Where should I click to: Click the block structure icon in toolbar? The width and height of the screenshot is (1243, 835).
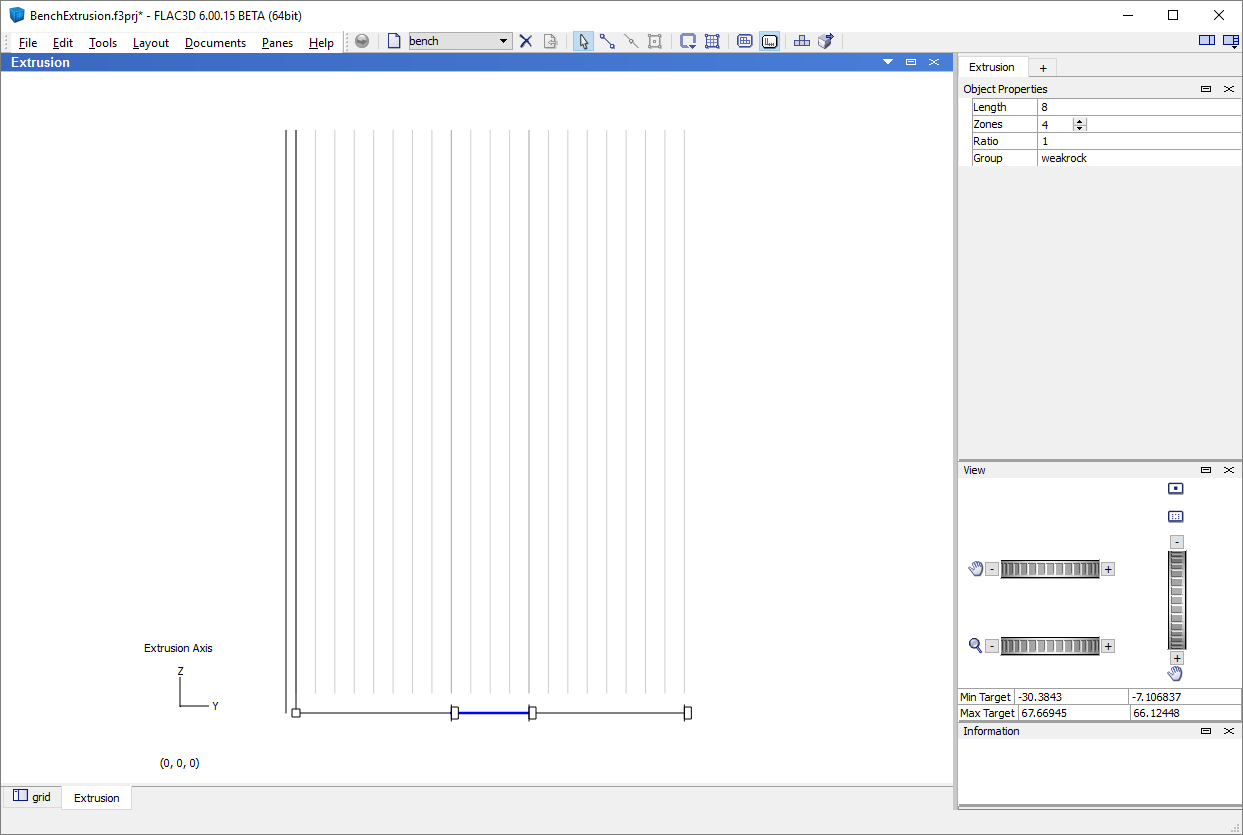[x=802, y=41]
